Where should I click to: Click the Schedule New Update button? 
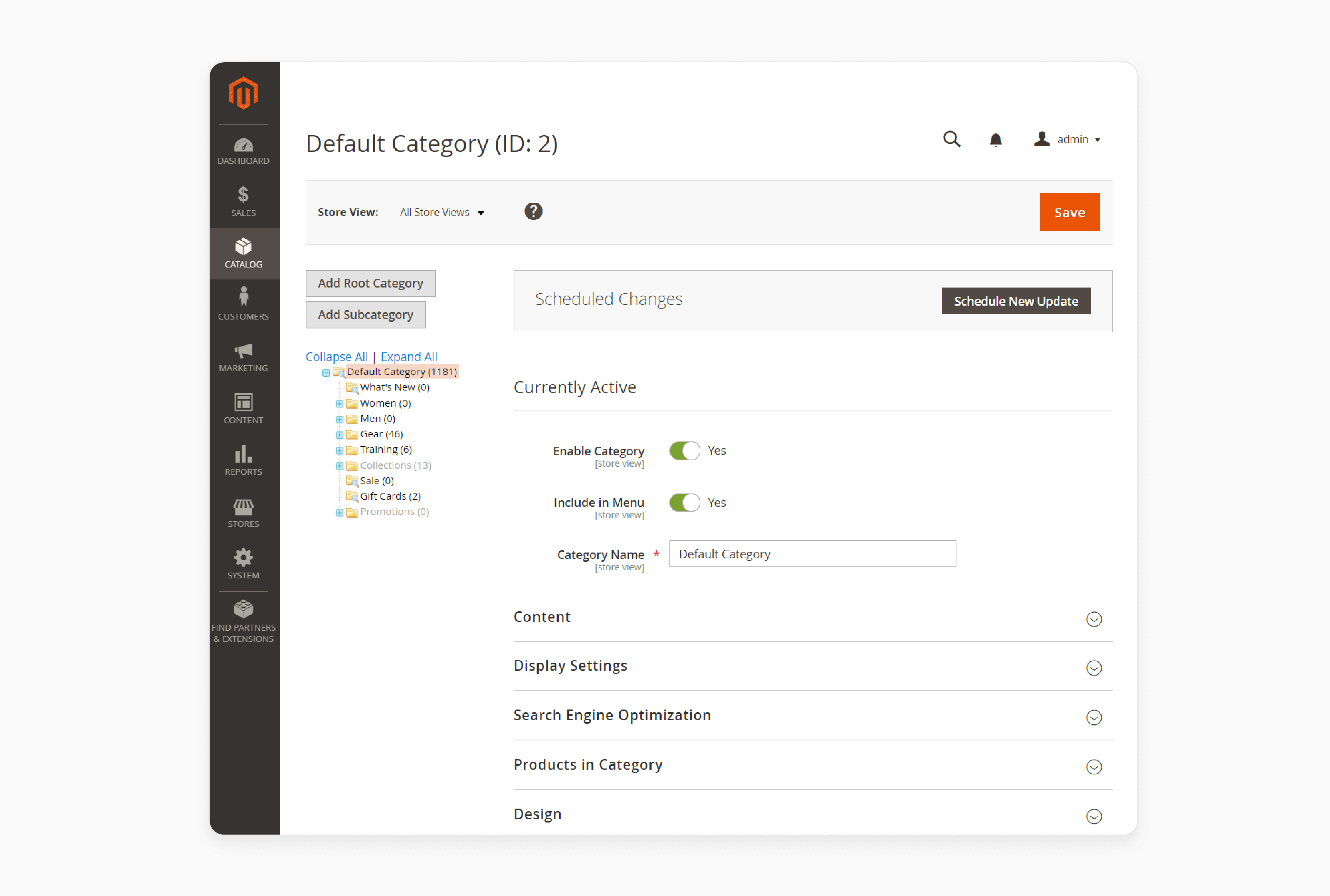point(1016,301)
